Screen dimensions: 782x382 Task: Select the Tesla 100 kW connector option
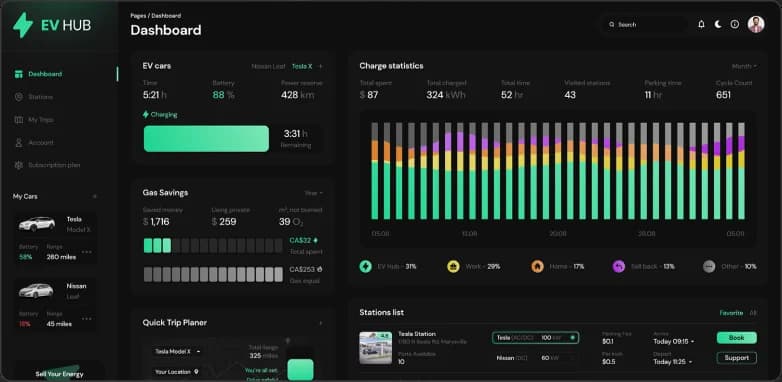536,338
